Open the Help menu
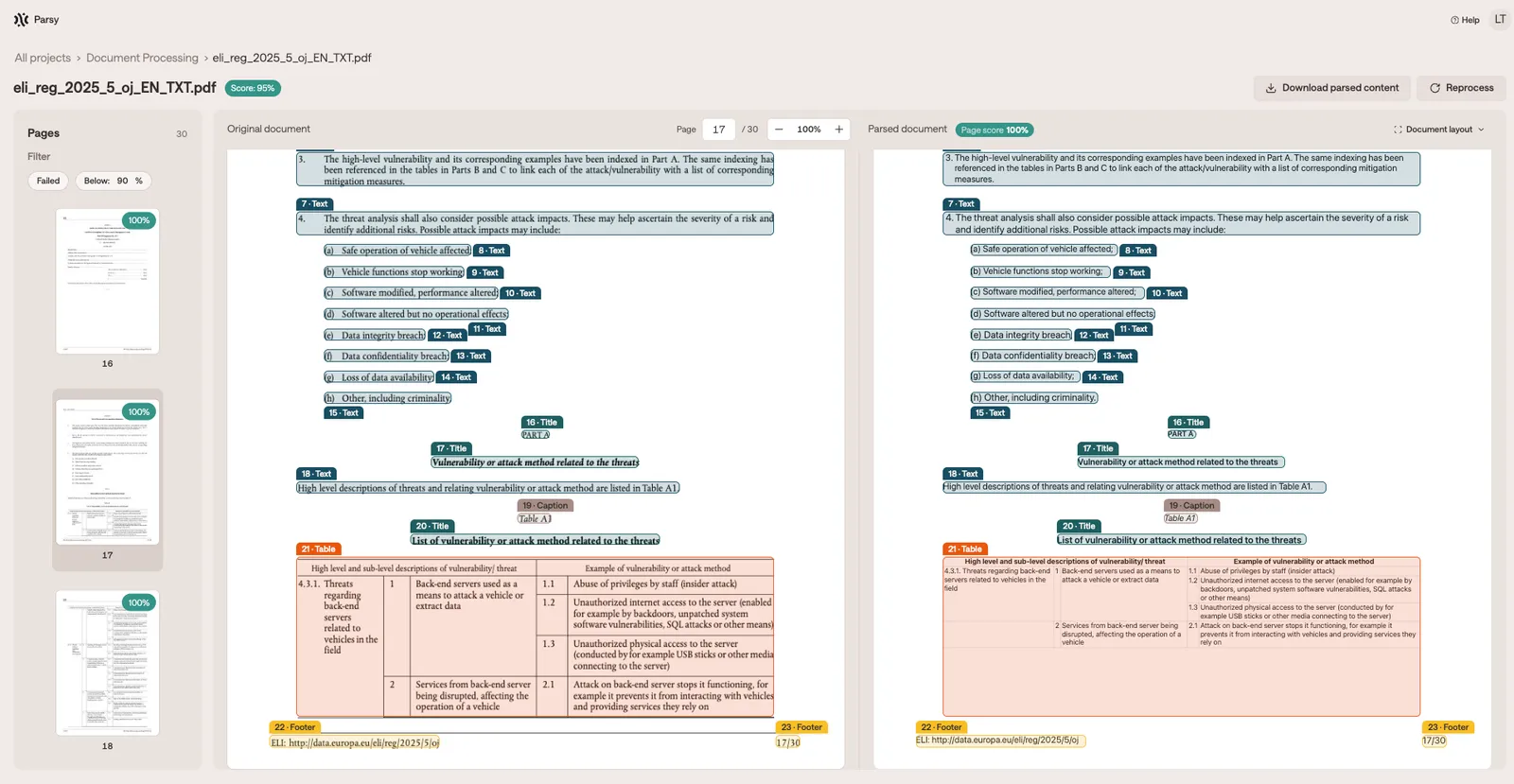 [x=1465, y=20]
